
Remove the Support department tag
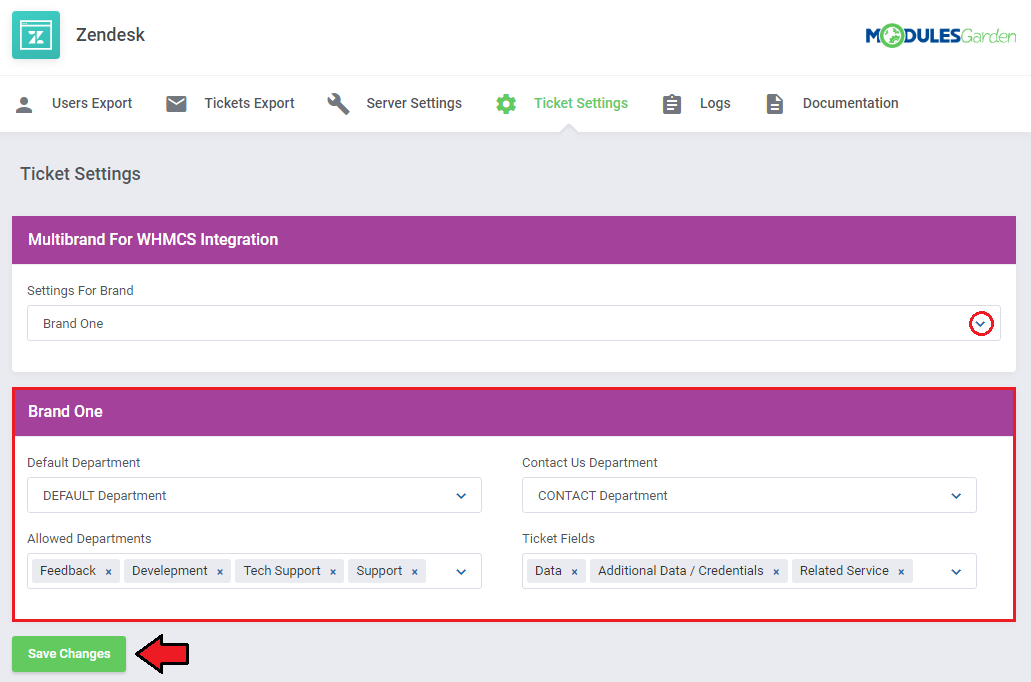(x=414, y=572)
